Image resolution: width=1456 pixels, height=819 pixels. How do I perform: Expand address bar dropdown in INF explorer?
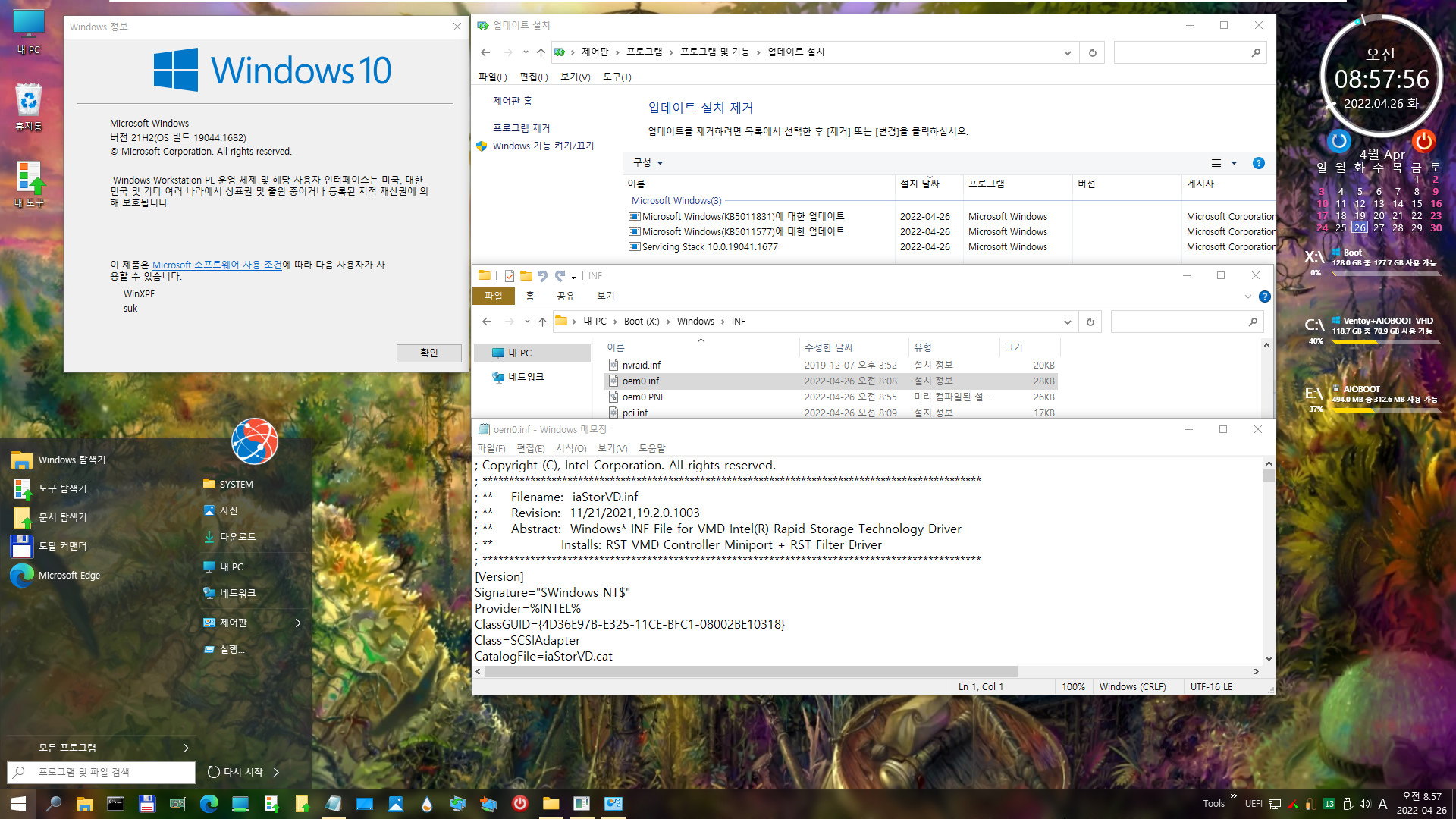(x=1067, y=322)
